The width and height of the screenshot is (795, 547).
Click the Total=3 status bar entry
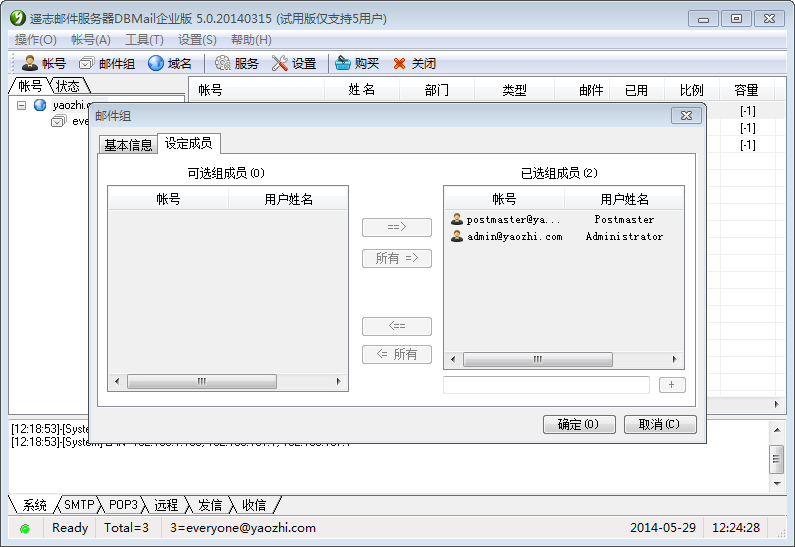tap(126, 528)
